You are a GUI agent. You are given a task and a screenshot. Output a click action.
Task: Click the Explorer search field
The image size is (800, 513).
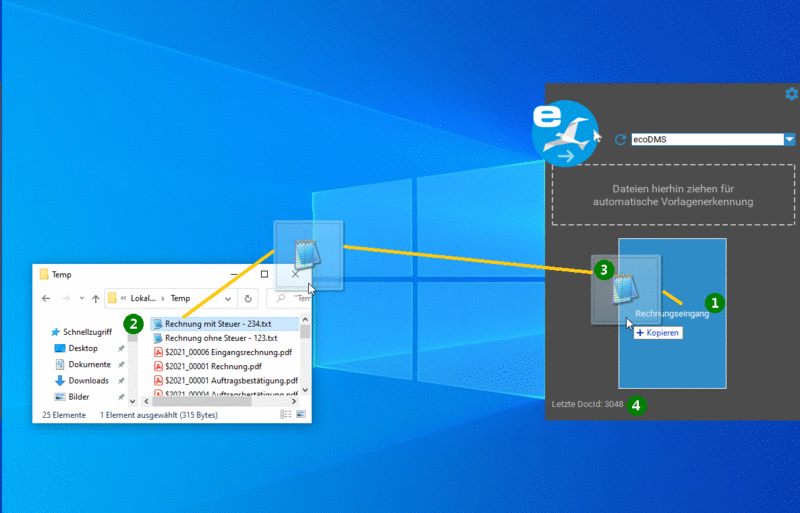pyautogui.click(x=290, y=299)
